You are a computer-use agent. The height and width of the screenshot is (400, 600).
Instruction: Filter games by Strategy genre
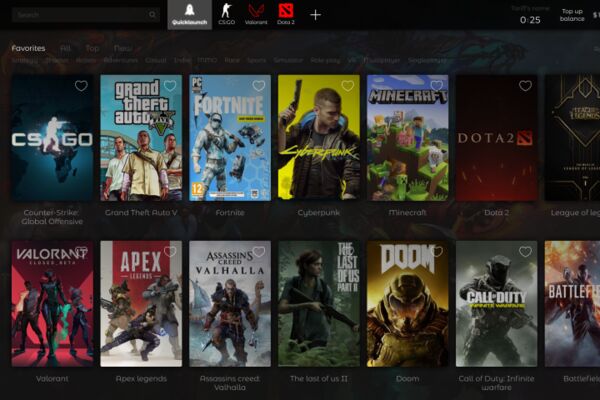pos(25,60)
